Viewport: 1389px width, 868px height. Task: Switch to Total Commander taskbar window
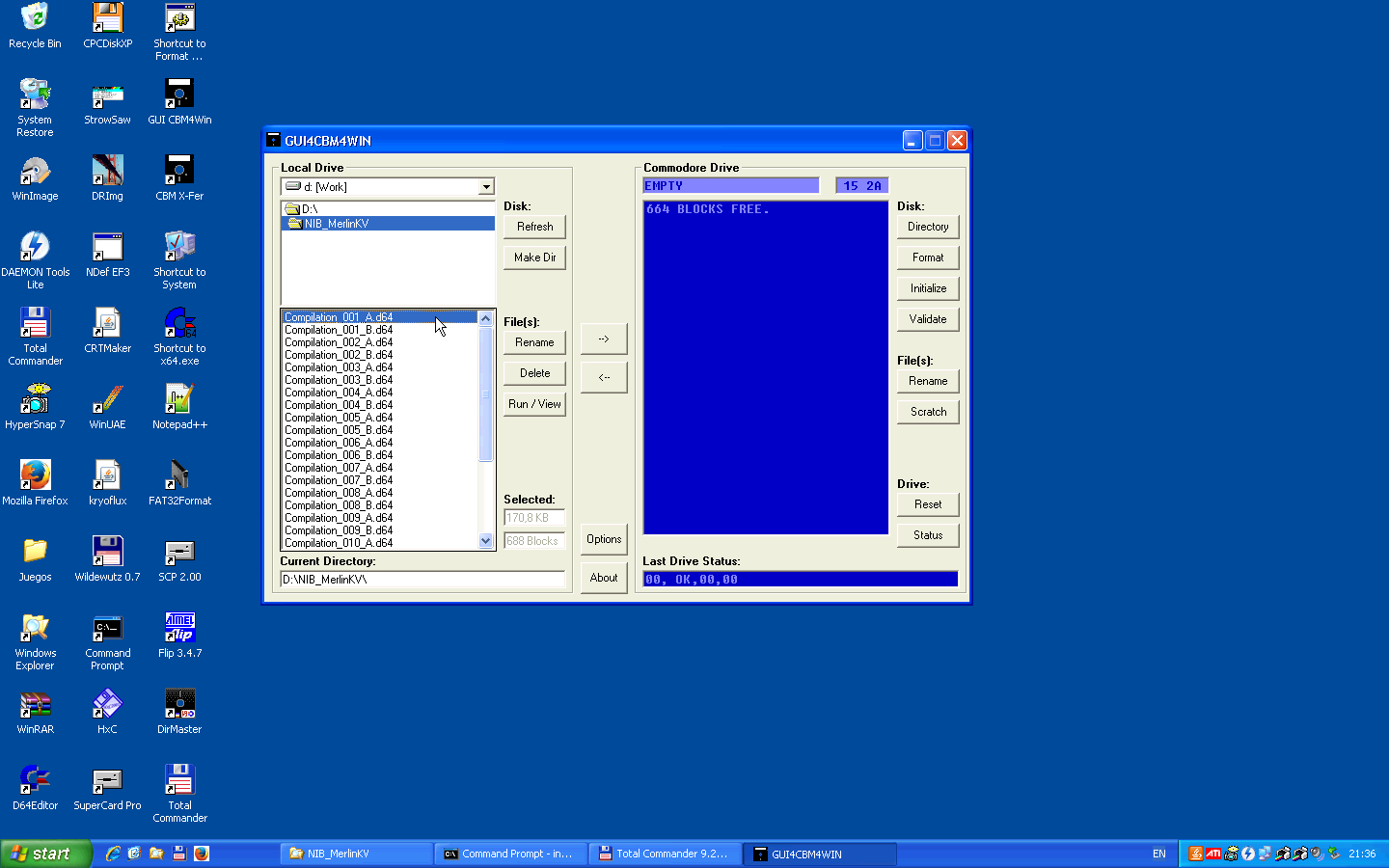click(x=665, y=854)
